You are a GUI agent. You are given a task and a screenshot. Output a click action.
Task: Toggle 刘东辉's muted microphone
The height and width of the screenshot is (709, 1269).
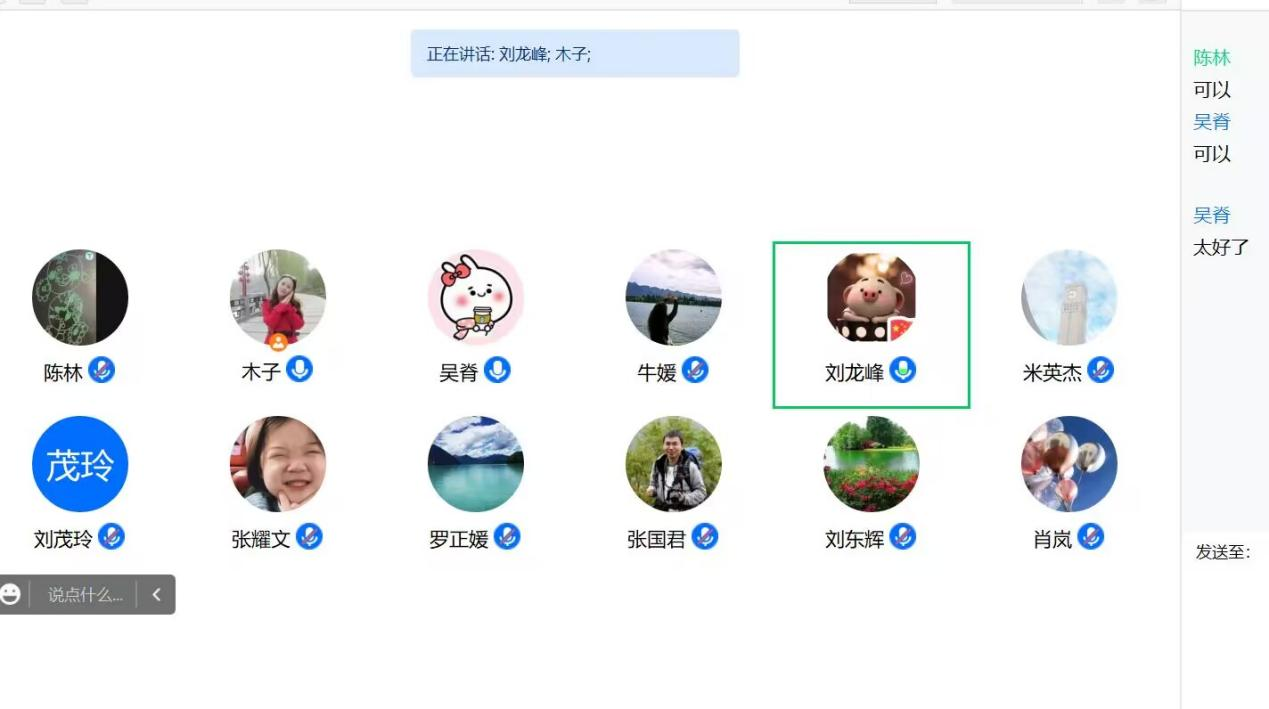click(903, 537)
